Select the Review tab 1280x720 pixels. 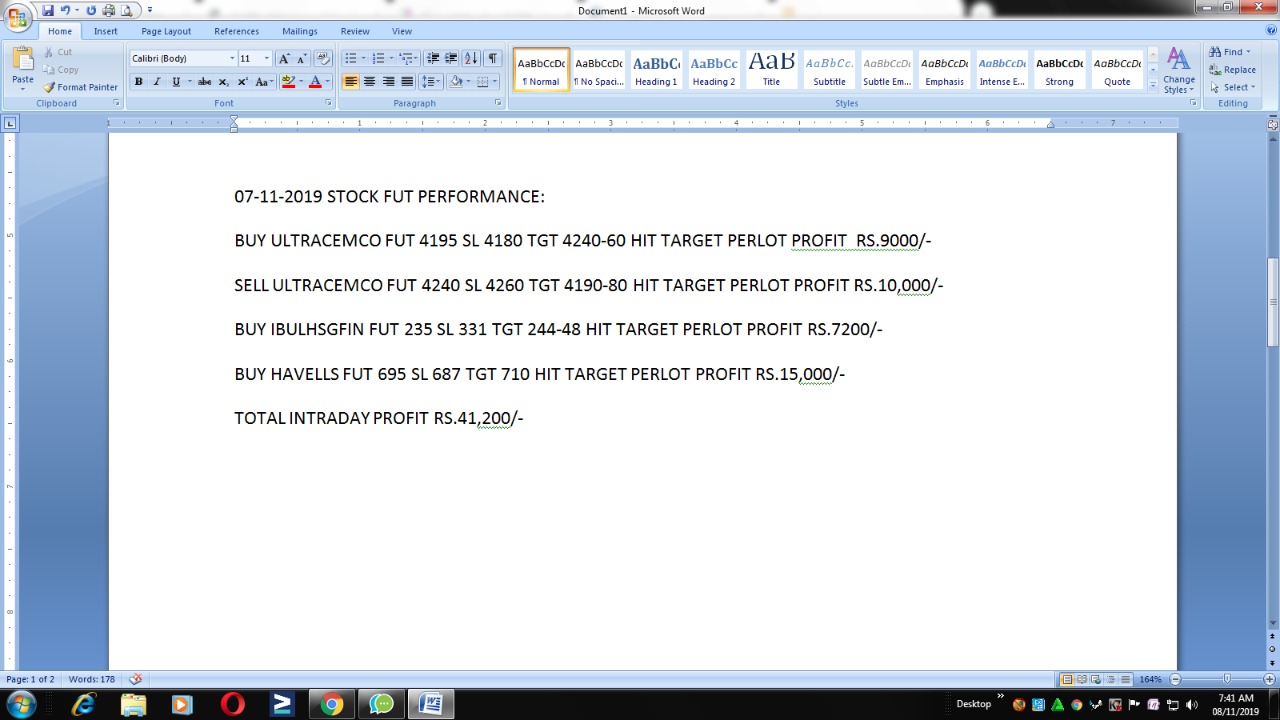click(x=355, y=31)
